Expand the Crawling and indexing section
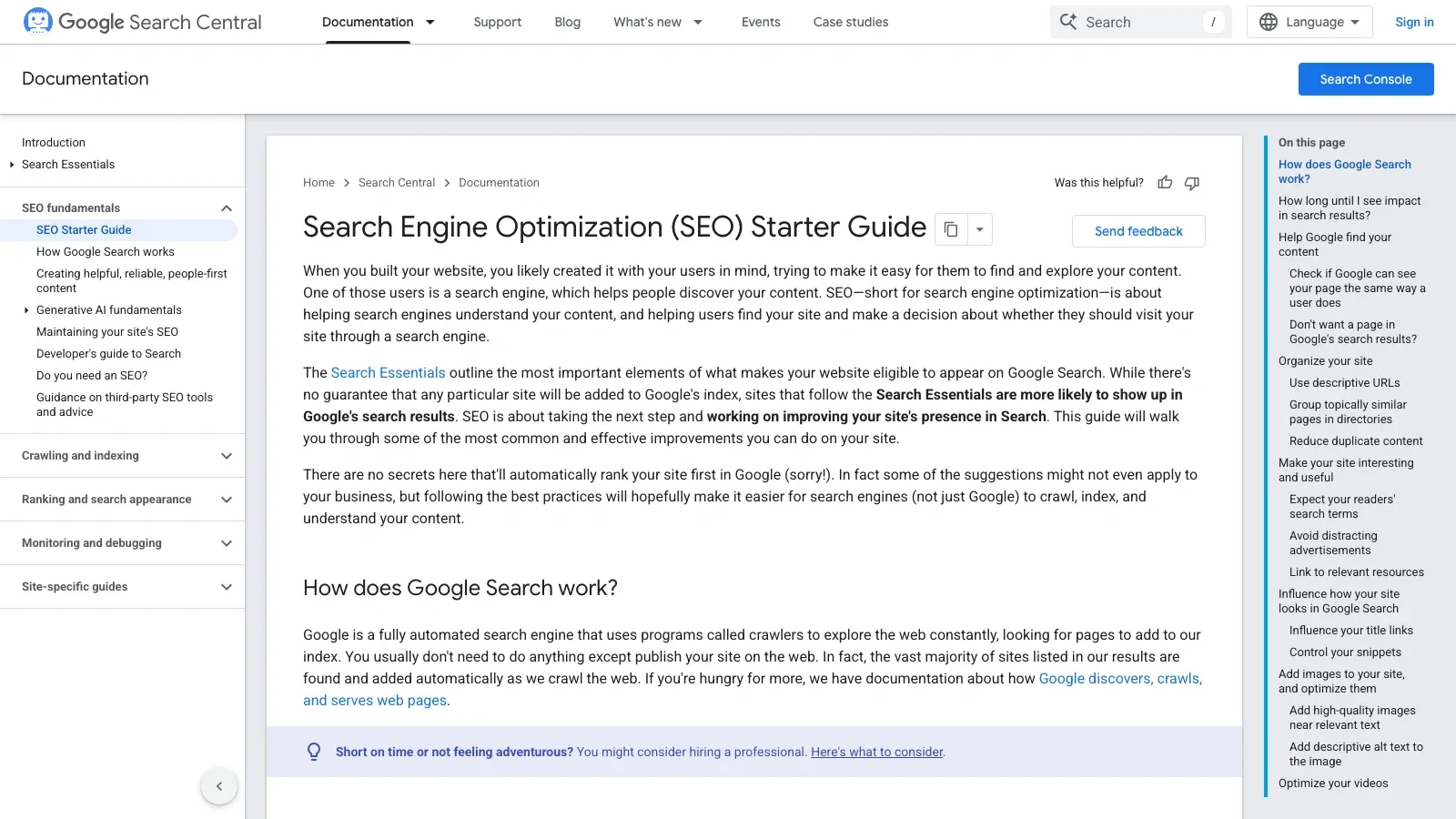Image resolution: width=1456 pixels, height=819 pixels. coord(227,456)
